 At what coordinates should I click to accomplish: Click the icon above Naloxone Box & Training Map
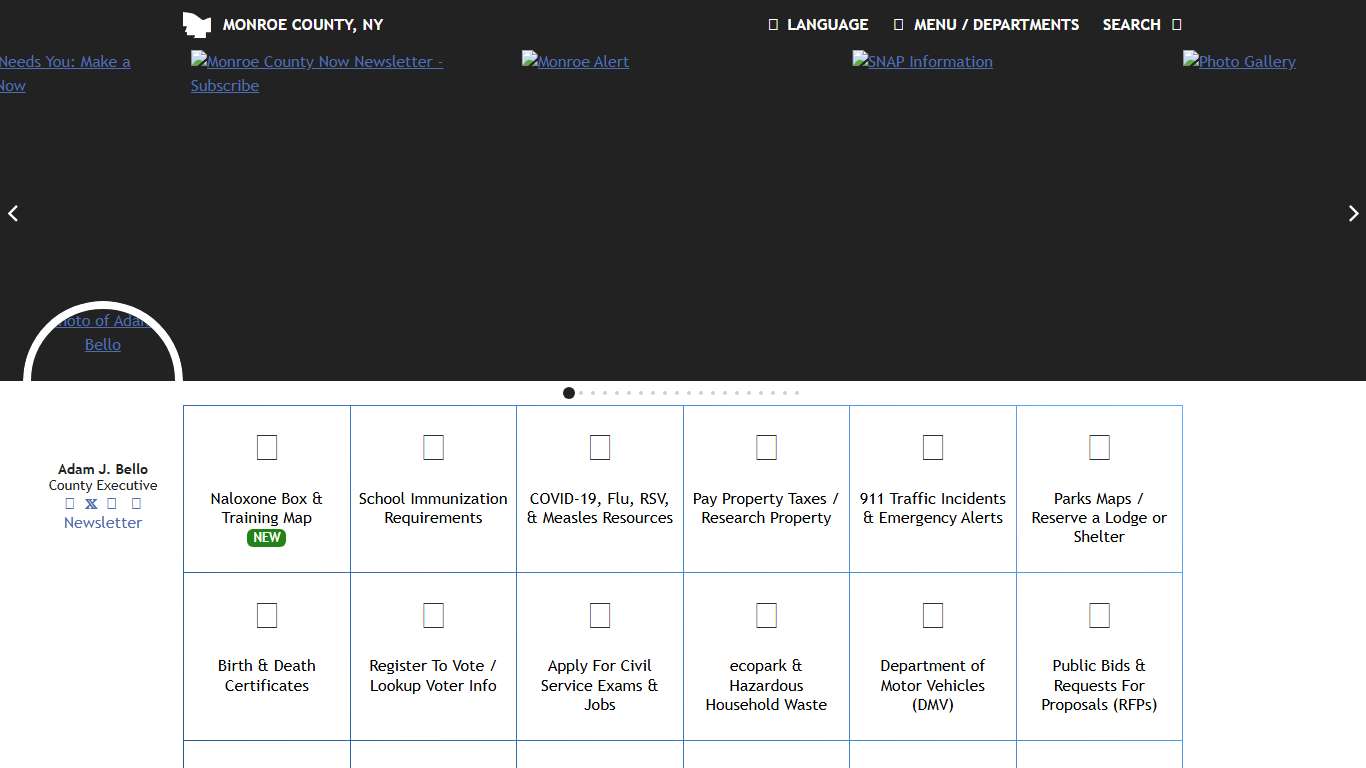tap(267, 447)
